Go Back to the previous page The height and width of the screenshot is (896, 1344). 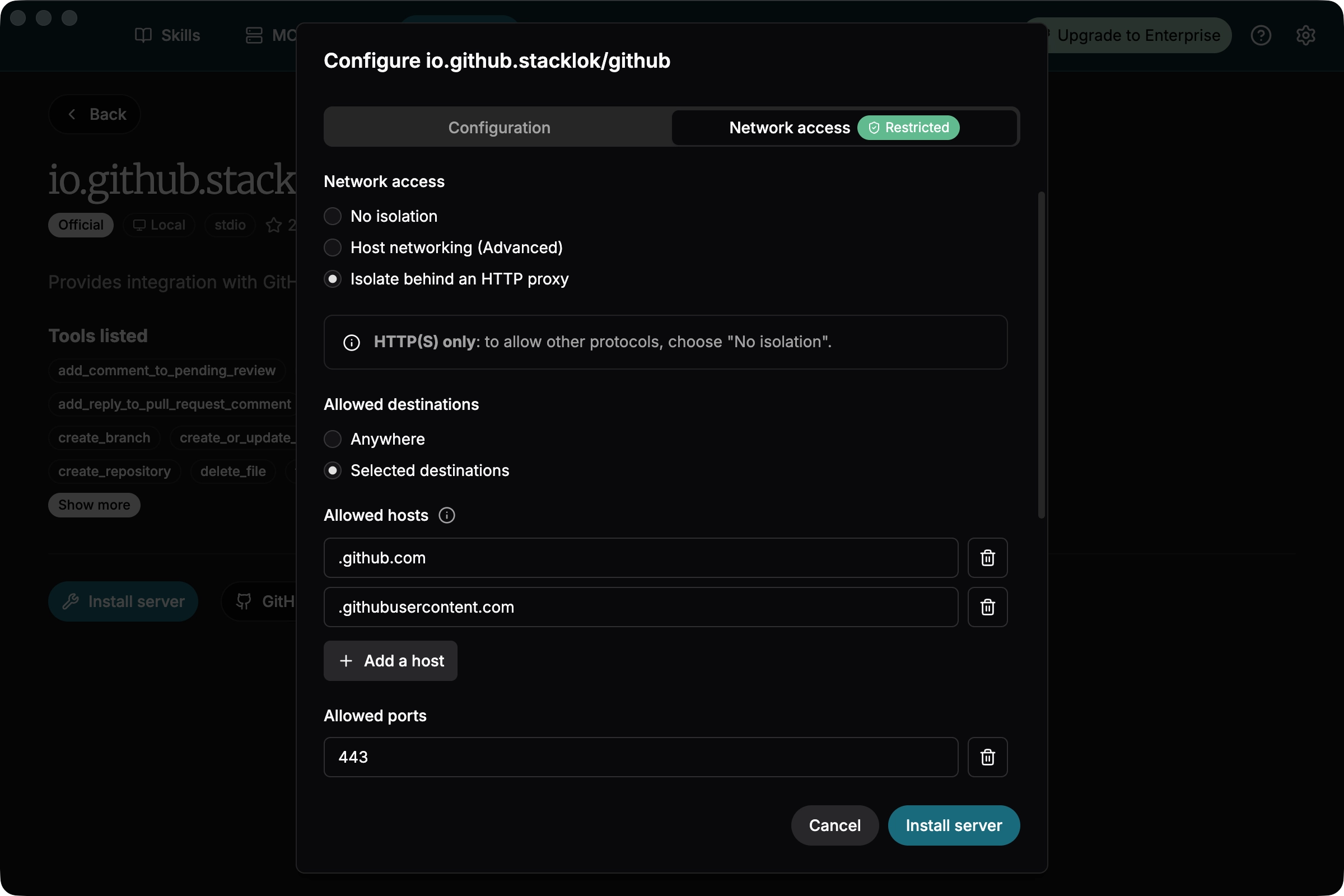pos(95,114)
